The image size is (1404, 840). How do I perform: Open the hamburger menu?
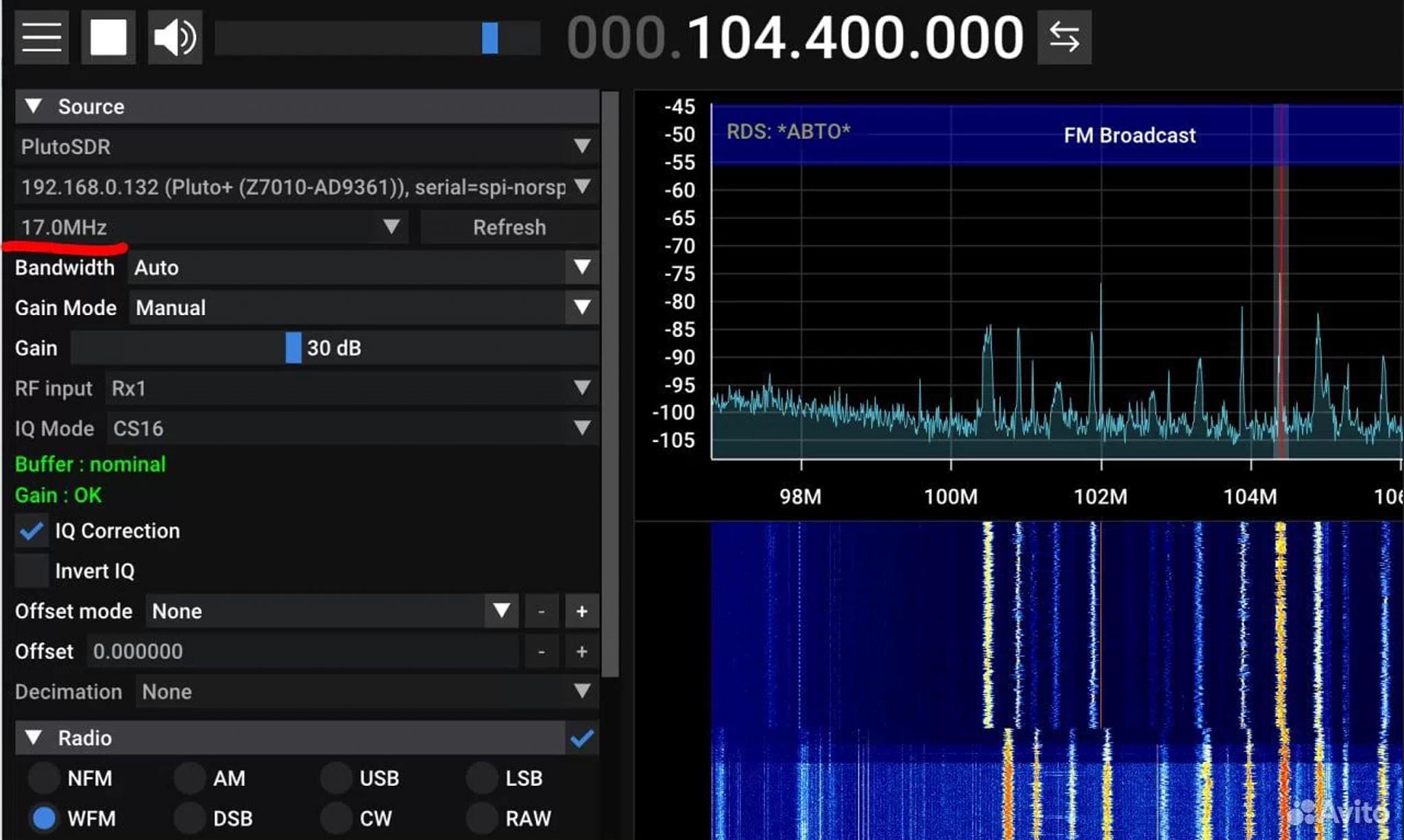pyautogui.click(x=41, y=37)
